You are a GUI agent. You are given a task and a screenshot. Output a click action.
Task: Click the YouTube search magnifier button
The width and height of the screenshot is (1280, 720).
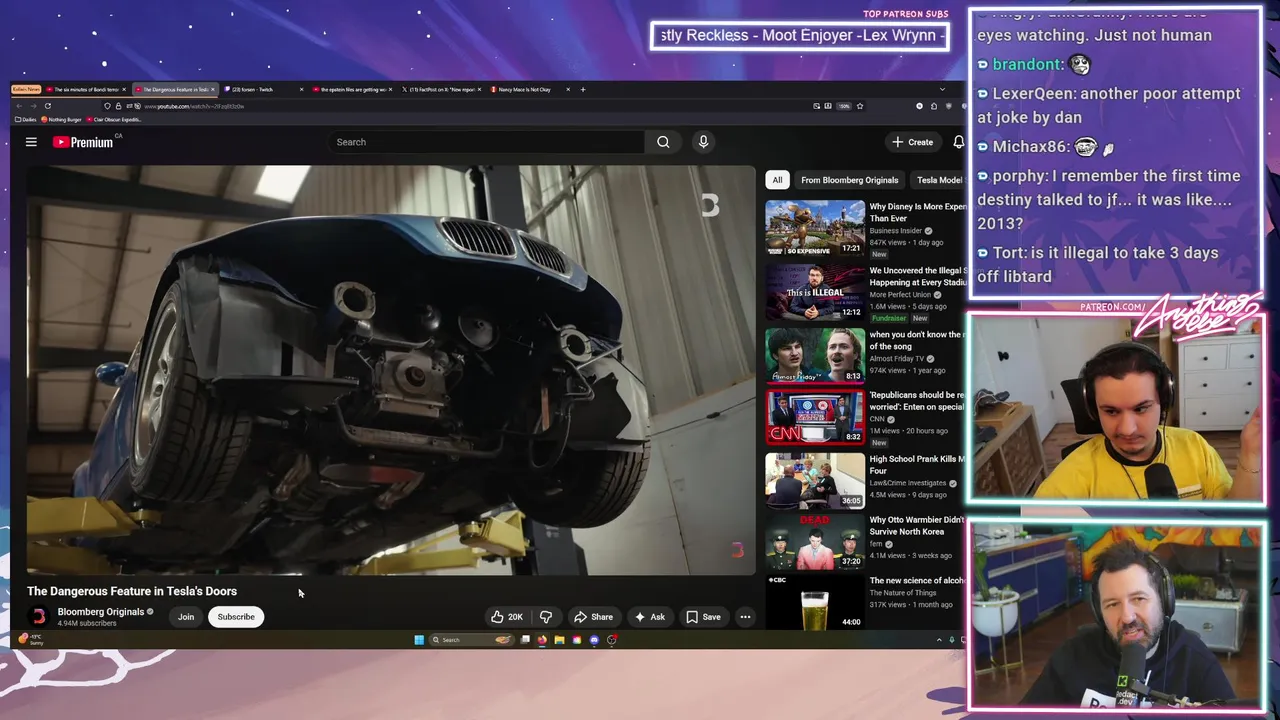click(x=663, y=142)
